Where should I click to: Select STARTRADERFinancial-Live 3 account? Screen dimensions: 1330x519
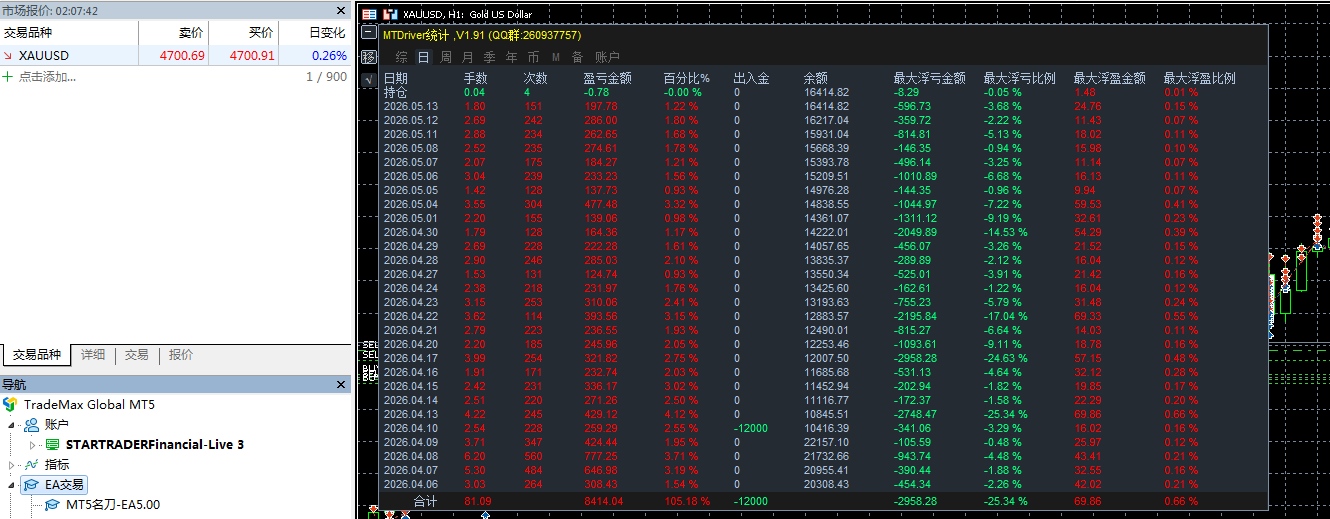click(x=154, y=445)
